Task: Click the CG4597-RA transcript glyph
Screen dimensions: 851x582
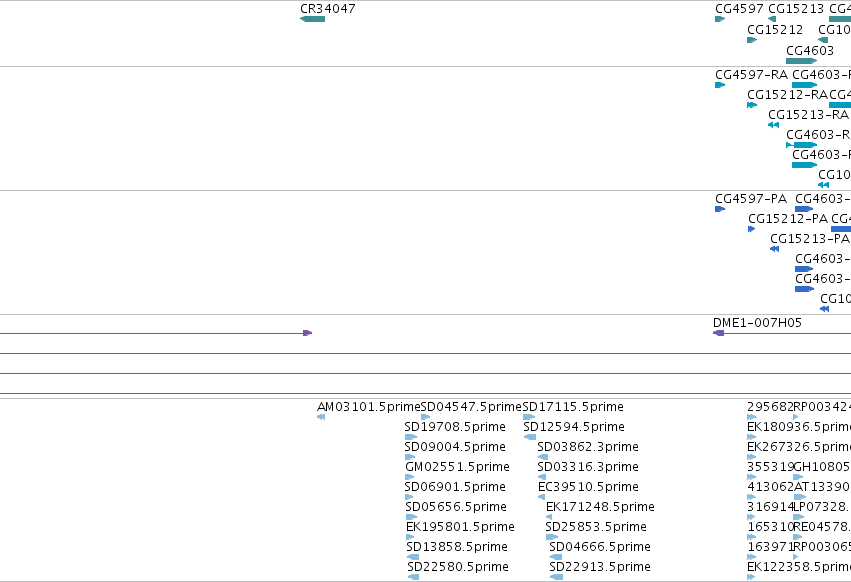Action: [720, 85]
